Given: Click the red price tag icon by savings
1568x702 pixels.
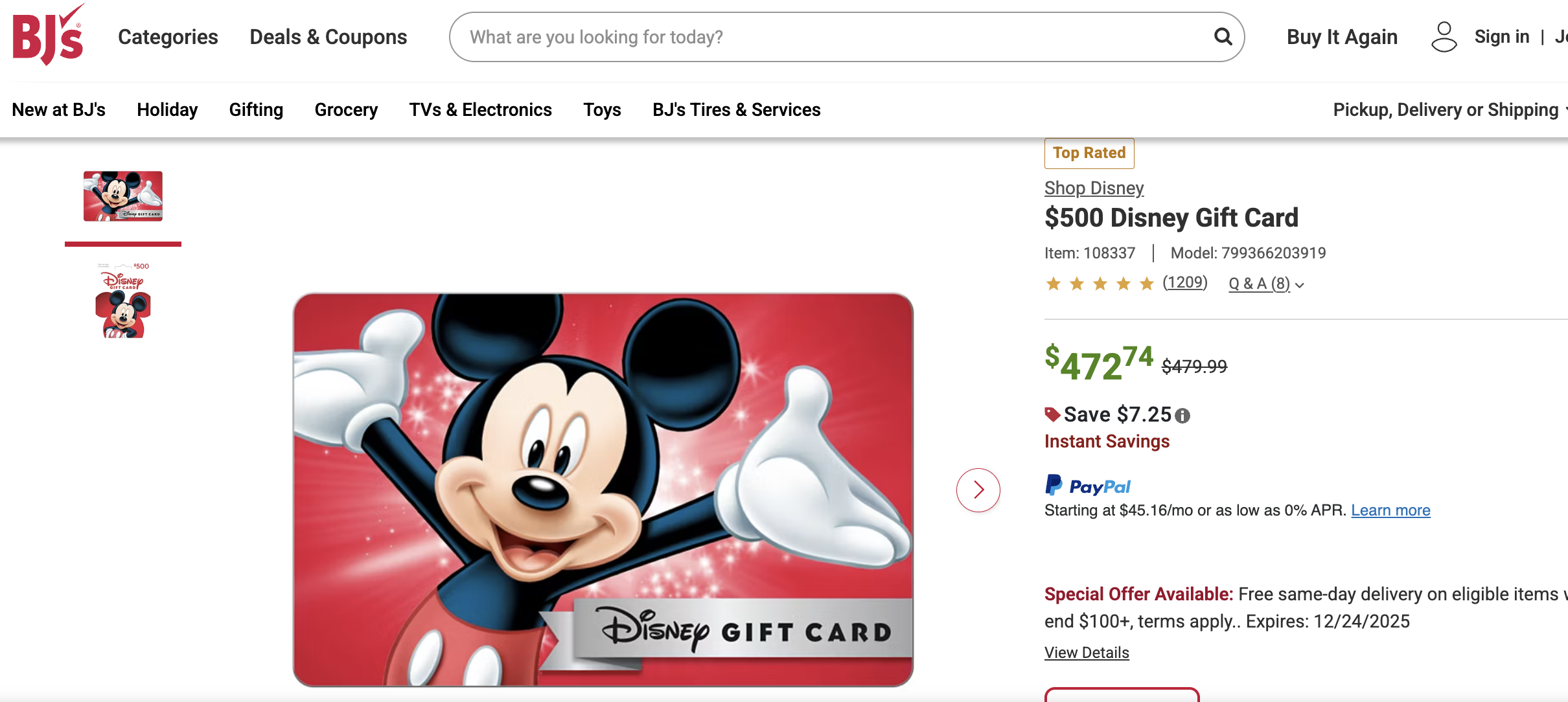Looking at the screenshot, I should click(1053, 413).
